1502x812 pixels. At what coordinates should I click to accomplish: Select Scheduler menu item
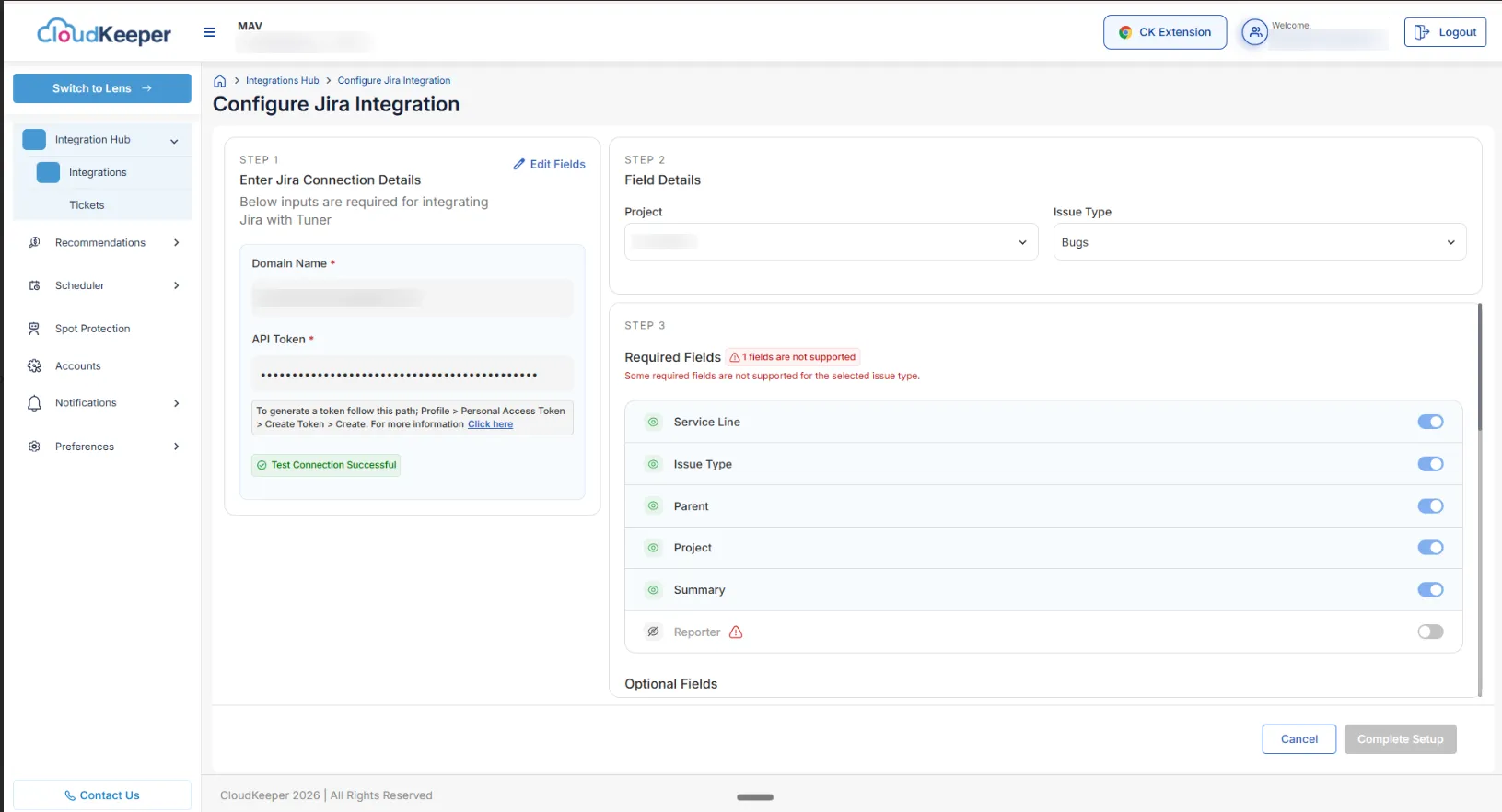click(80, 285)
